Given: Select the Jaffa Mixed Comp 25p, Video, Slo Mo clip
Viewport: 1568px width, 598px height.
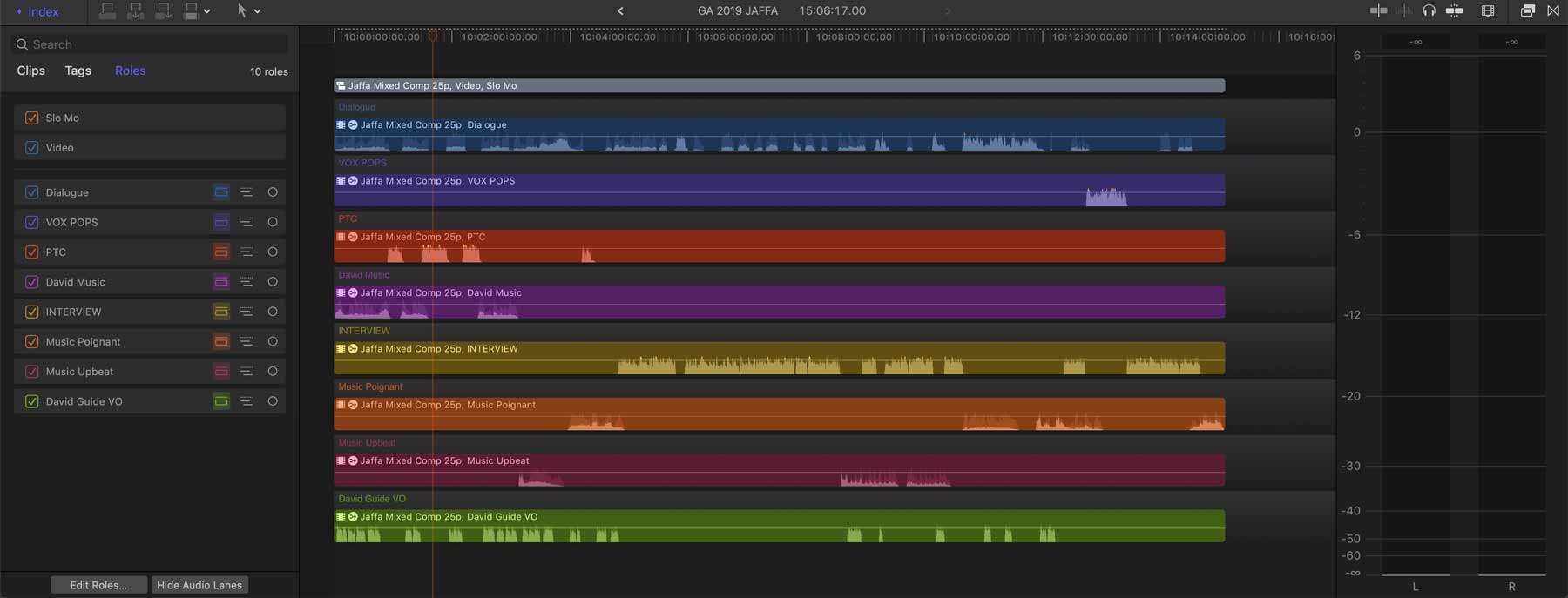Looking at the screenshot, I should pyautogui.click(x=780, y=85).
